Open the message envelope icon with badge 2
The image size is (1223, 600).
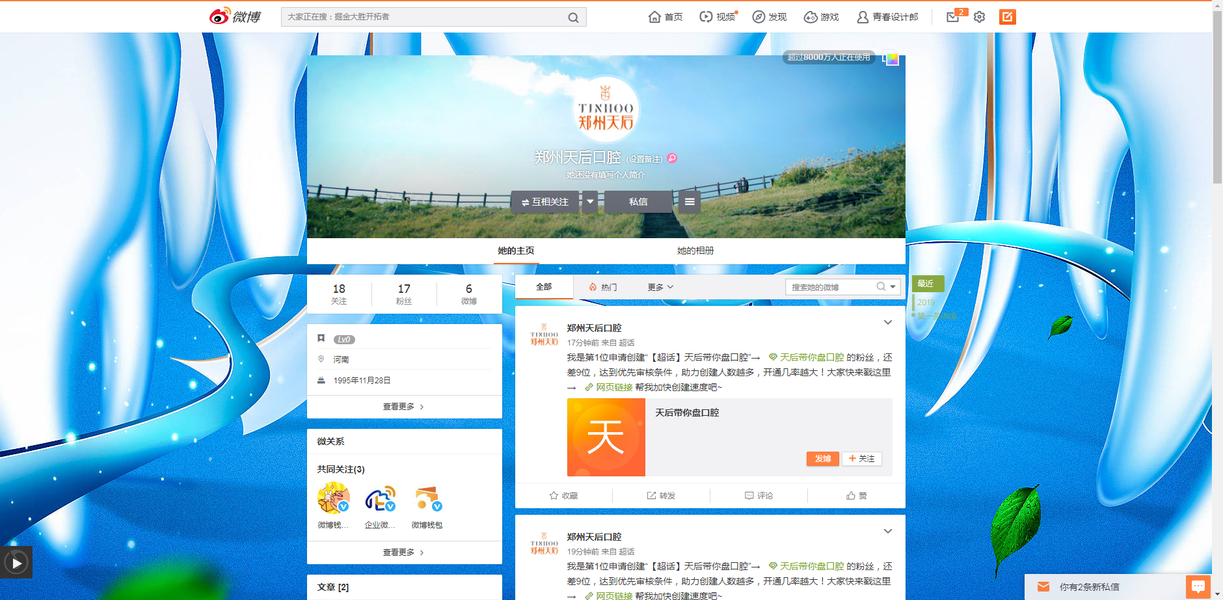pyautogui.click(x=955, y=16)
